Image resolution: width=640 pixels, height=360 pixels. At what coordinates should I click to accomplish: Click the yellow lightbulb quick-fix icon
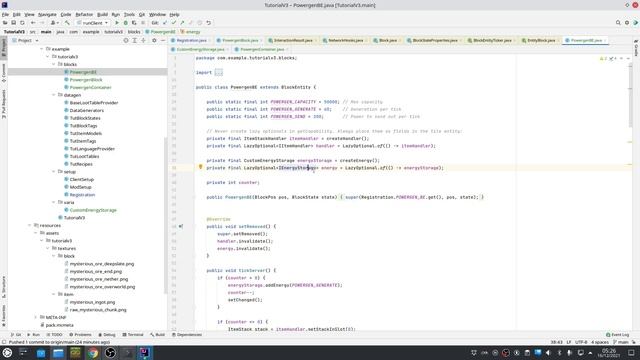[x=200, y=167]
